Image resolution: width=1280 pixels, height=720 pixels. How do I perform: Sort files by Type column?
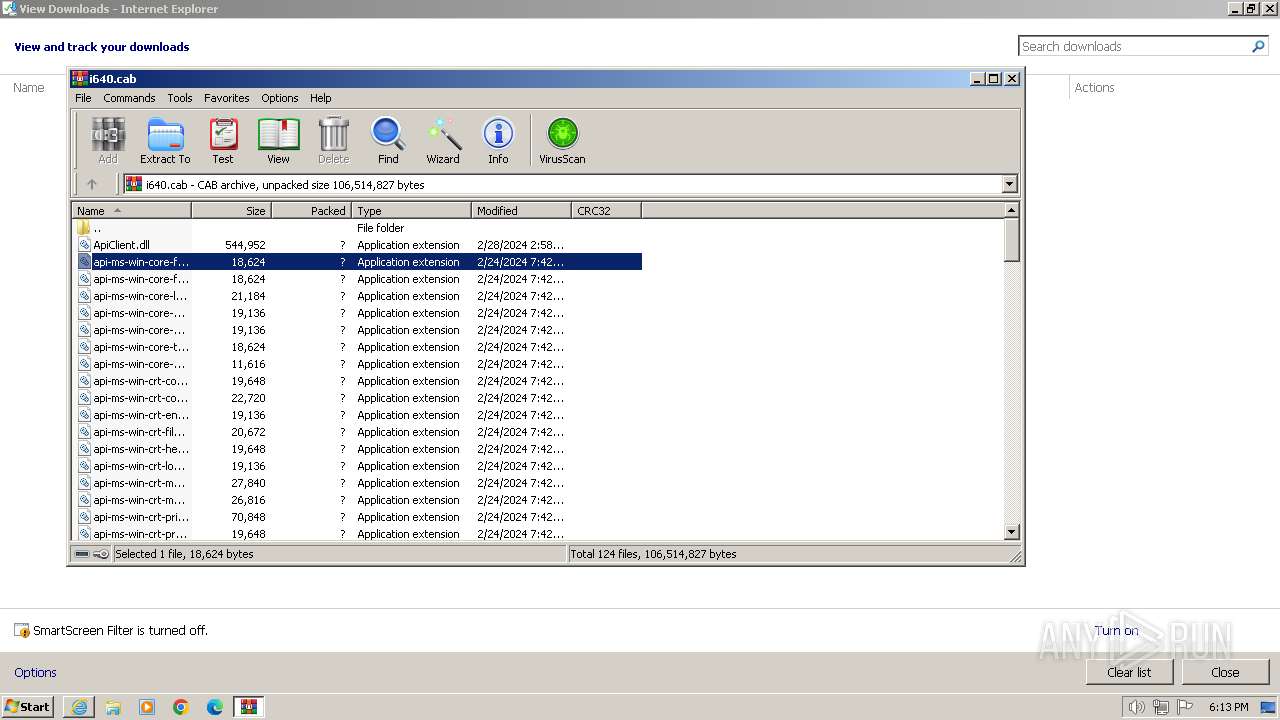[412, 211]
